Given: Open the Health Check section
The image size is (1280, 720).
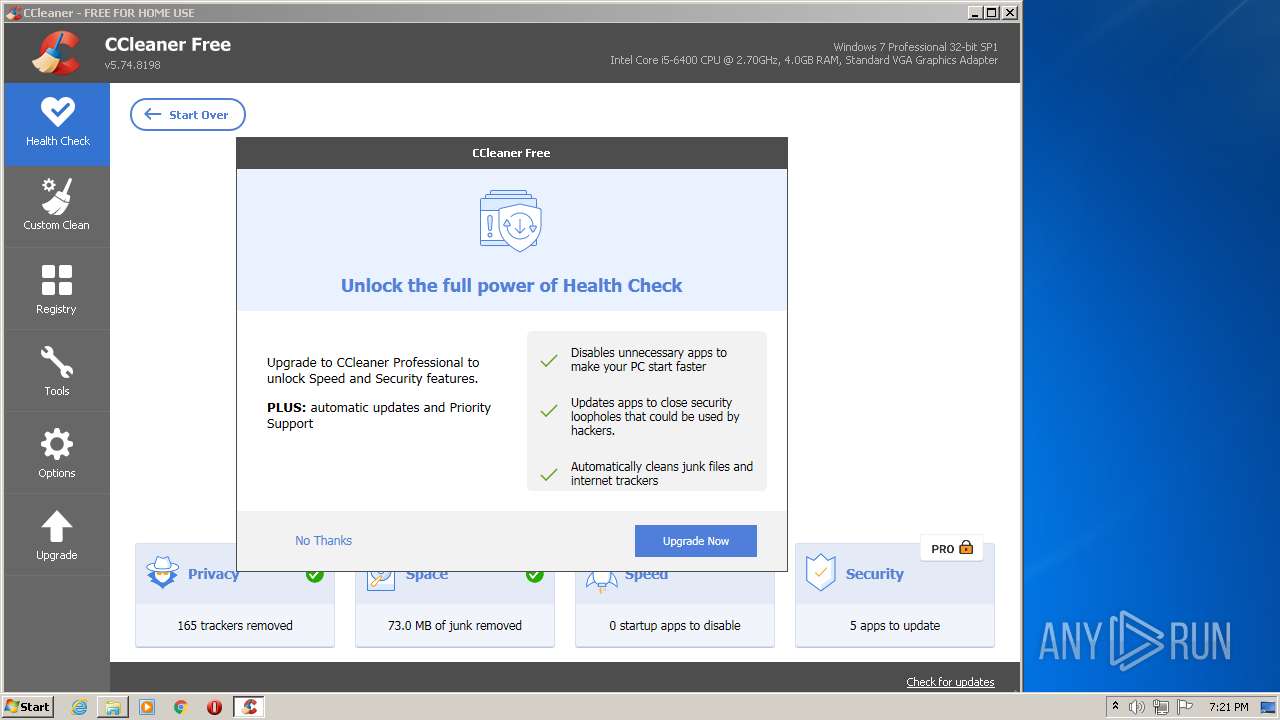Looking at the screenshot, I should [x=57, y=124].
